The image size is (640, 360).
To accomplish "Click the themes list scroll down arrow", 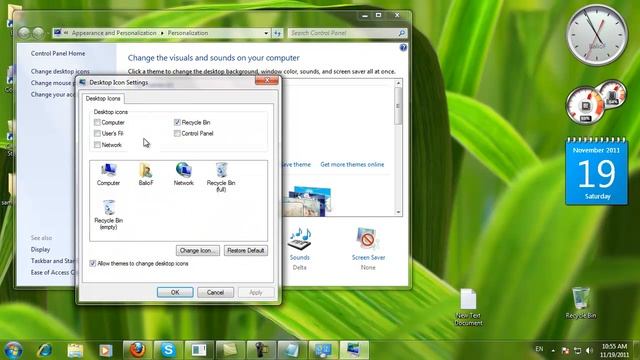I will (x=398, y=212).
